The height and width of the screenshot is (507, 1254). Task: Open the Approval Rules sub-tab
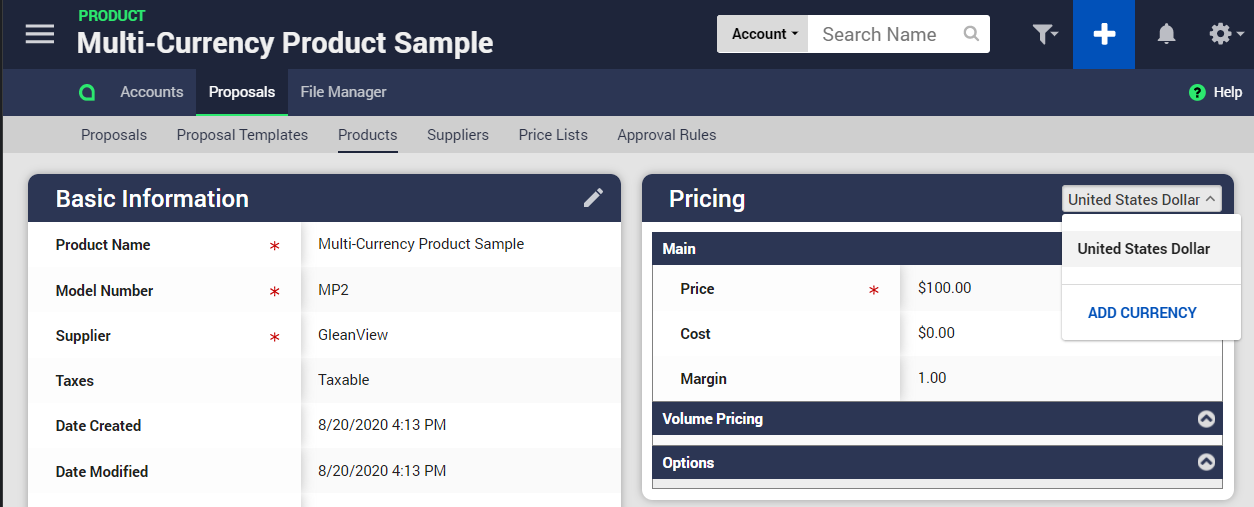pyautogui.click(x=667, y=135)
